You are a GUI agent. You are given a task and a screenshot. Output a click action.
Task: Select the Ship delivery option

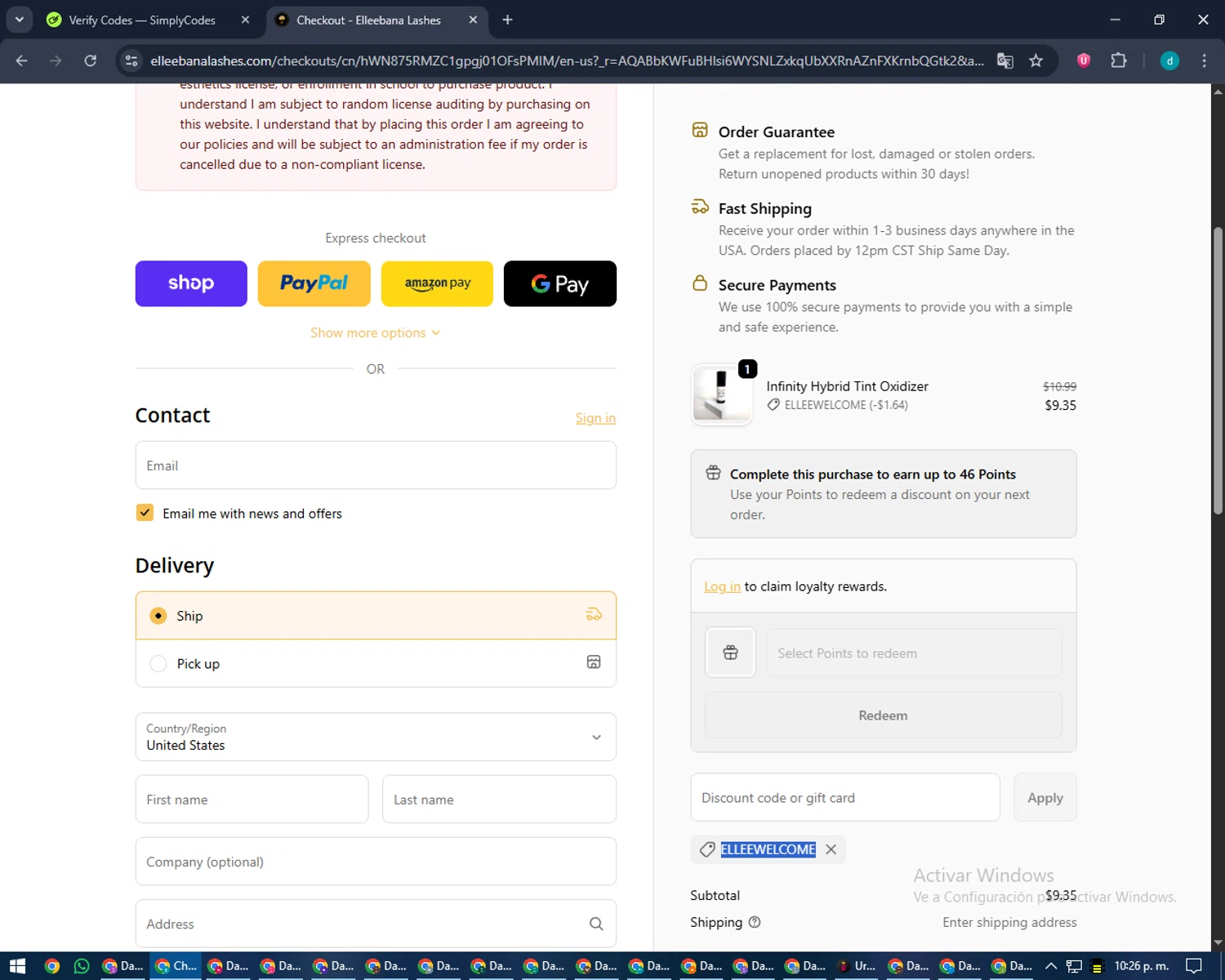376,615
